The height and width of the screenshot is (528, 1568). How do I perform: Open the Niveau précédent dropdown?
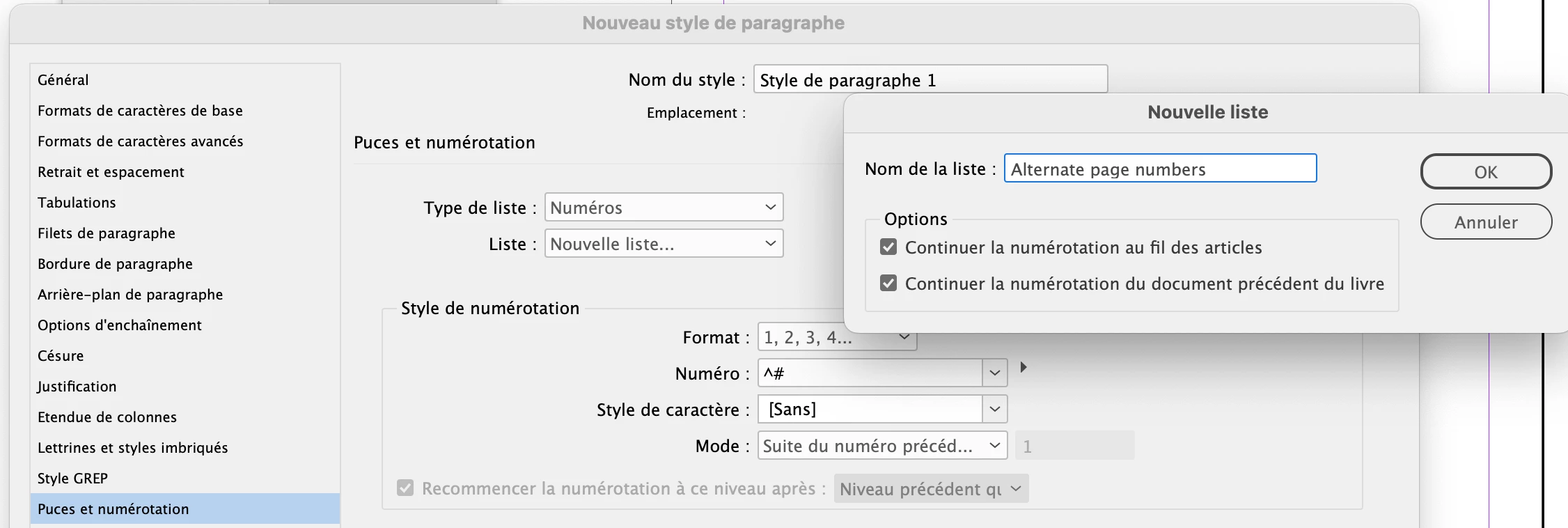click(930, 489)
